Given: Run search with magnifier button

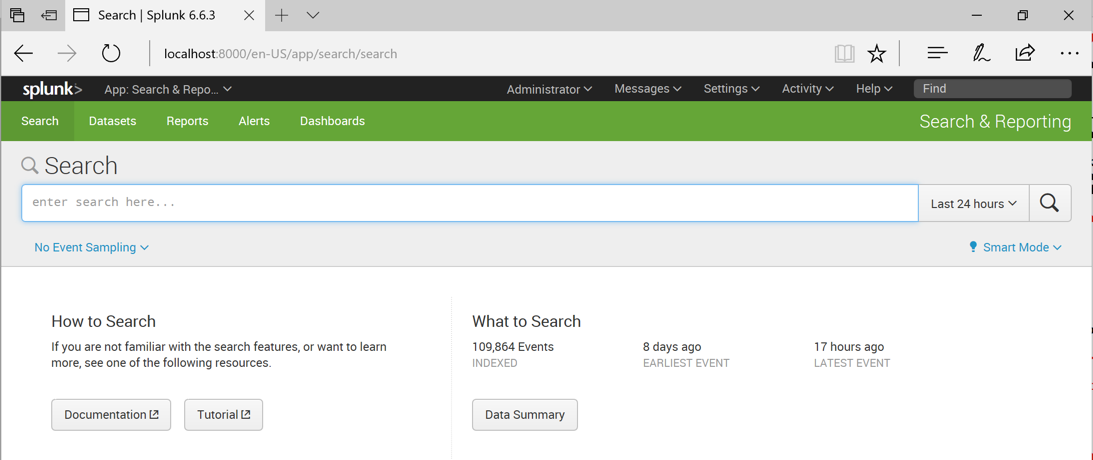Looking at the screenshot, I should (x=1049, y=203).
